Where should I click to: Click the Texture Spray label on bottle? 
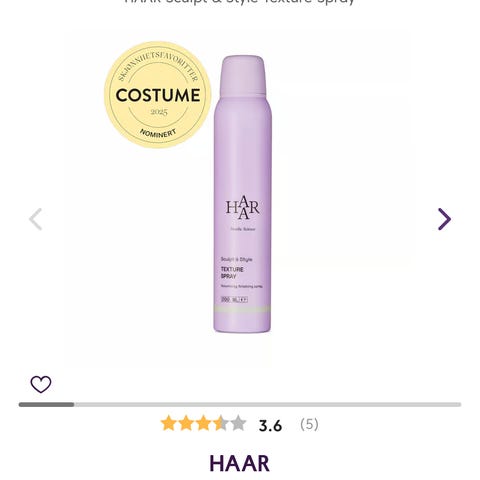(232, 273)
